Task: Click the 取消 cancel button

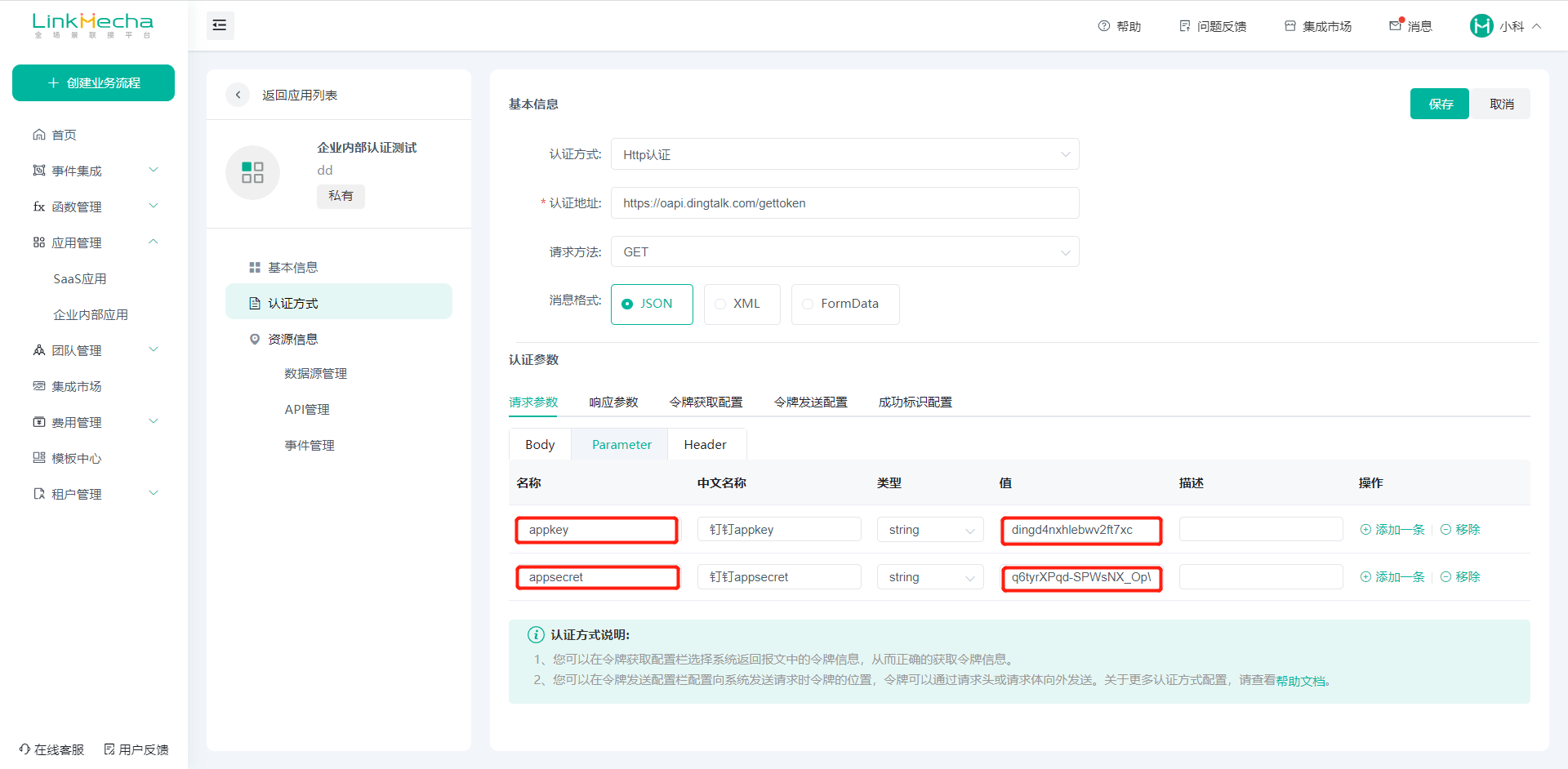Action: [1501, 104]
